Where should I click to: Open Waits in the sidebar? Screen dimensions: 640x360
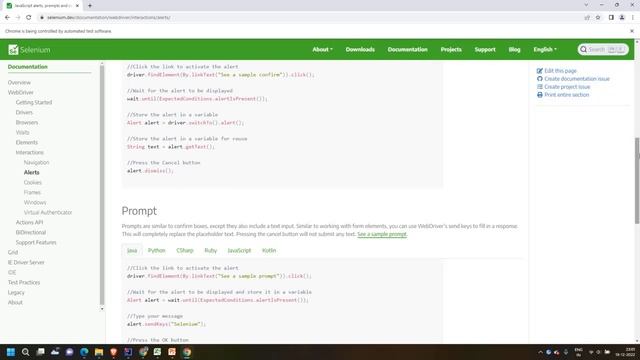point(22,132)
